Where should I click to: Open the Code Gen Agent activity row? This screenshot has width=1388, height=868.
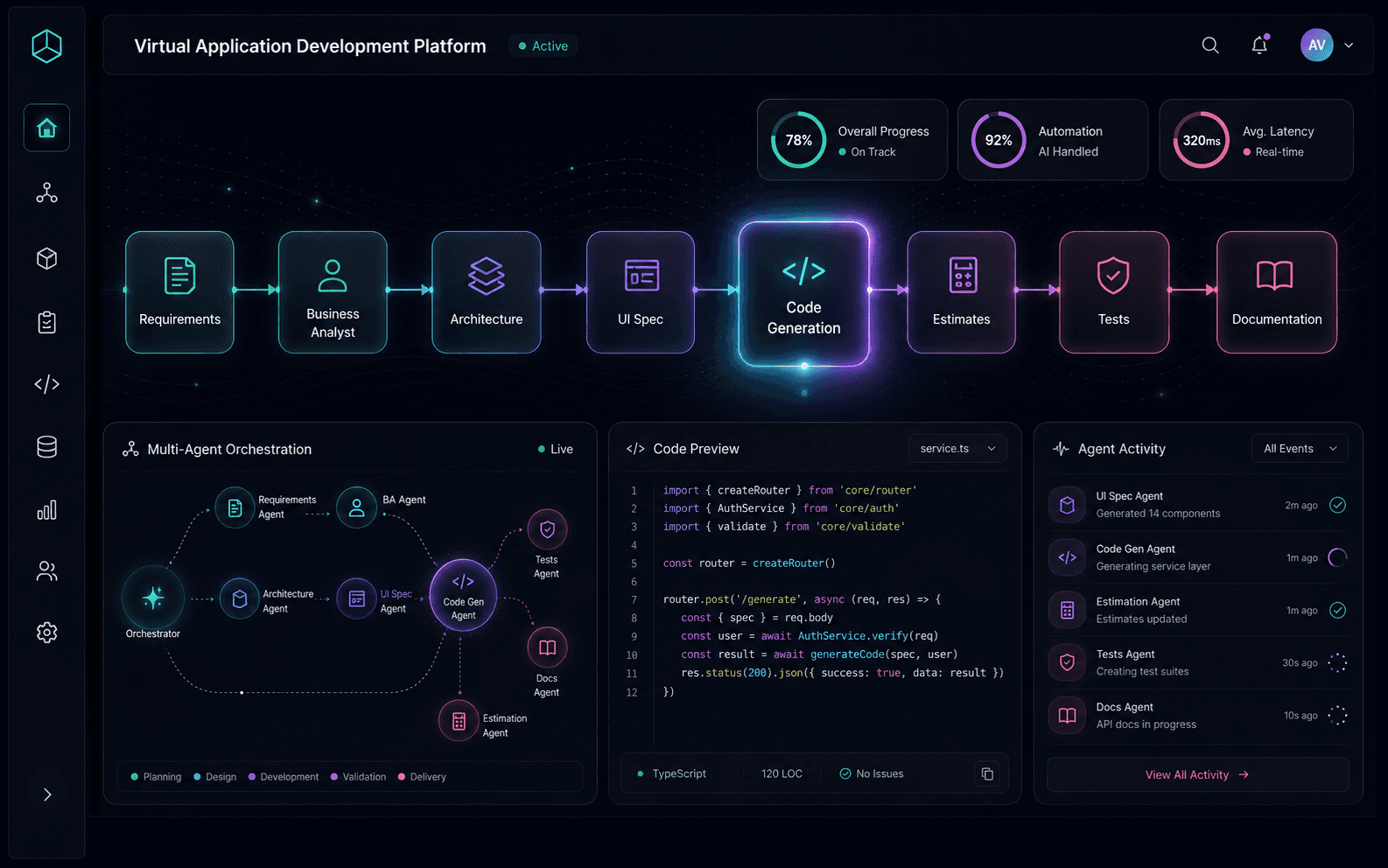coord(1198,557)
